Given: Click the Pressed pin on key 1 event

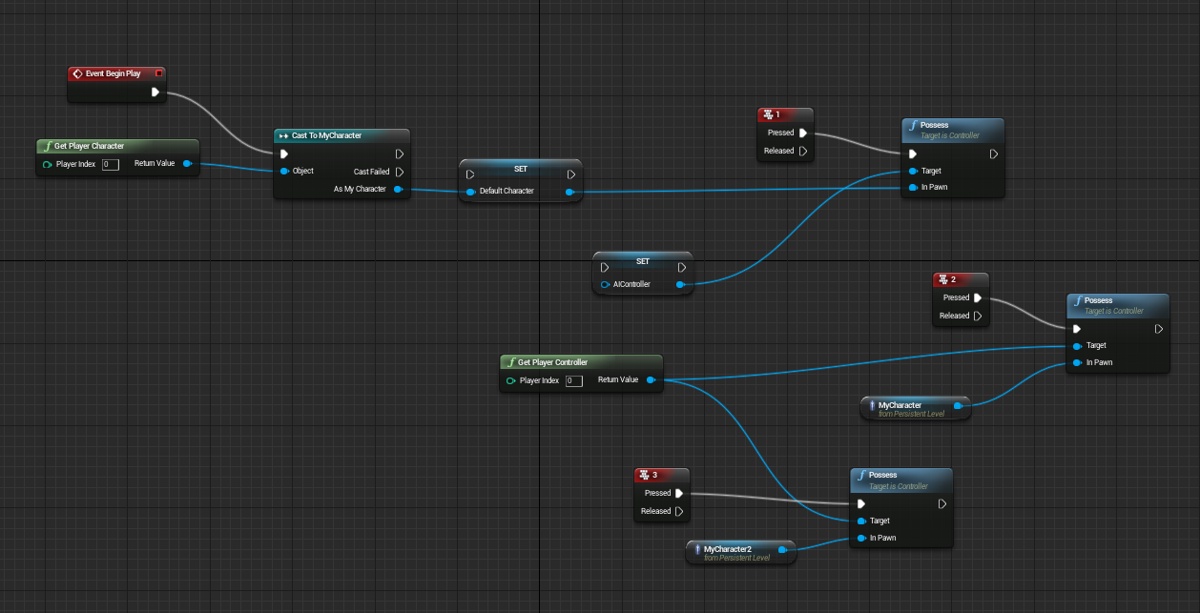Looking at the screenshot, I should (x=803, y=133).
